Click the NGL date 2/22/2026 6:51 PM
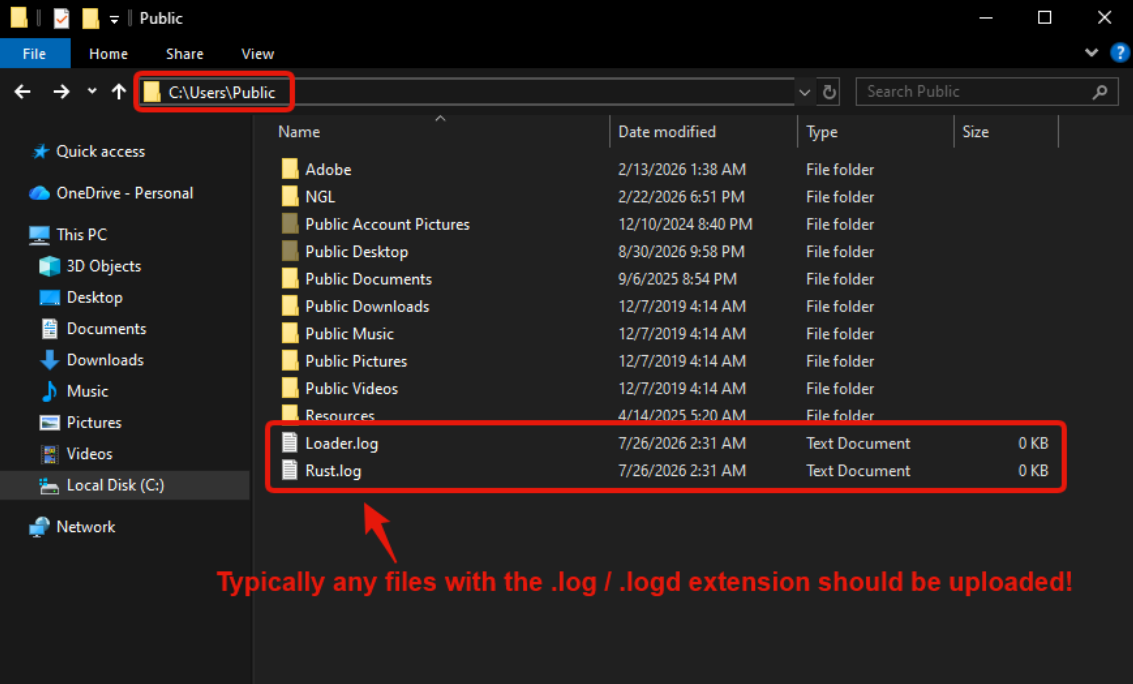Viewport: 1133px width, 684px height. point(681,196)
